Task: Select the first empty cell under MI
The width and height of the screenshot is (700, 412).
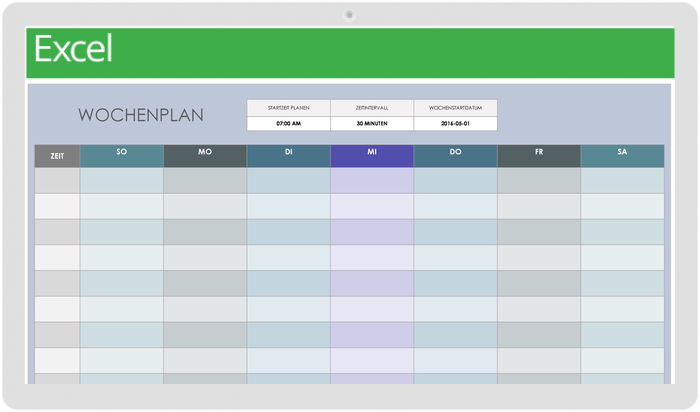Action: point(372,180)
